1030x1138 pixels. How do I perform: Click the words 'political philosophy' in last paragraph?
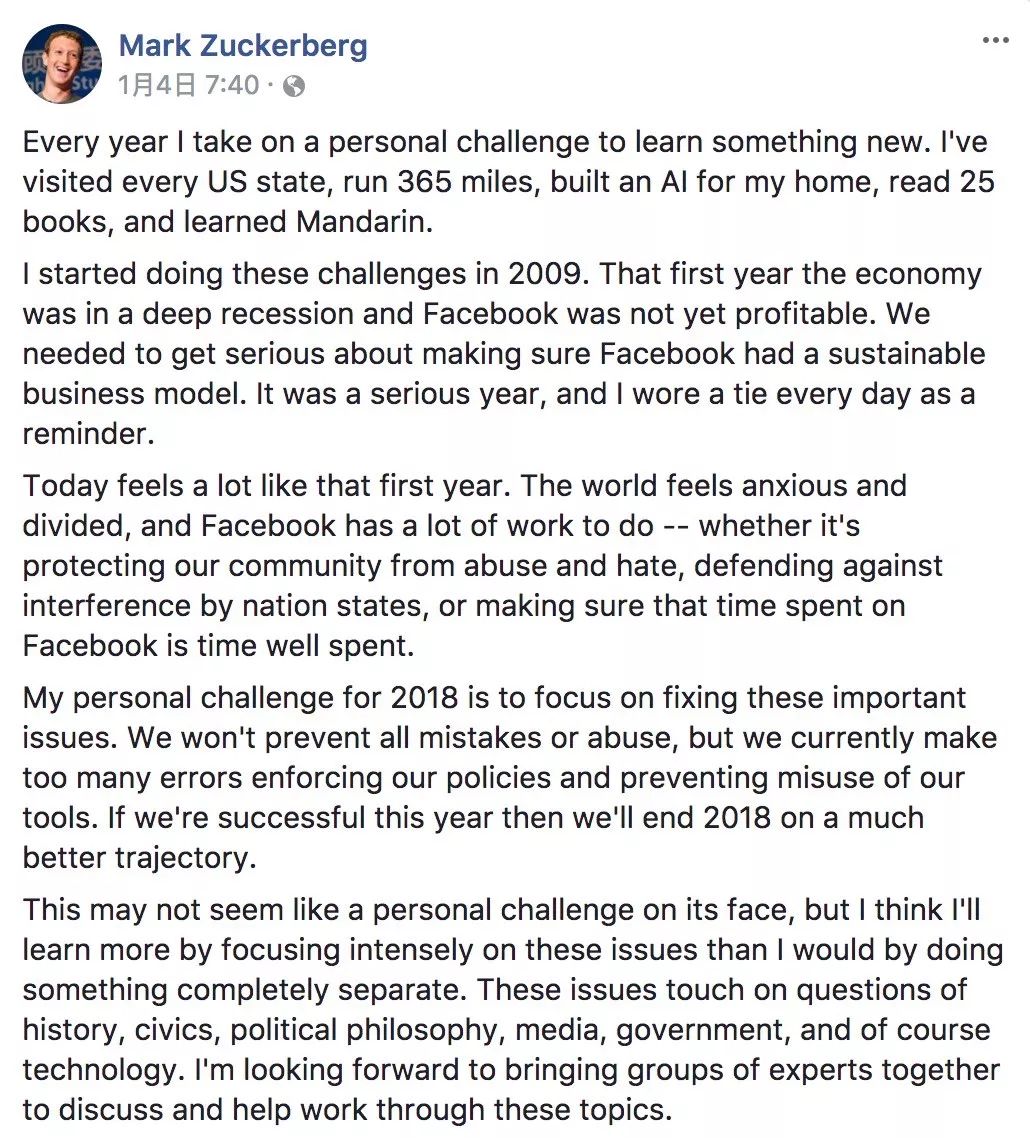[367, 1030]
